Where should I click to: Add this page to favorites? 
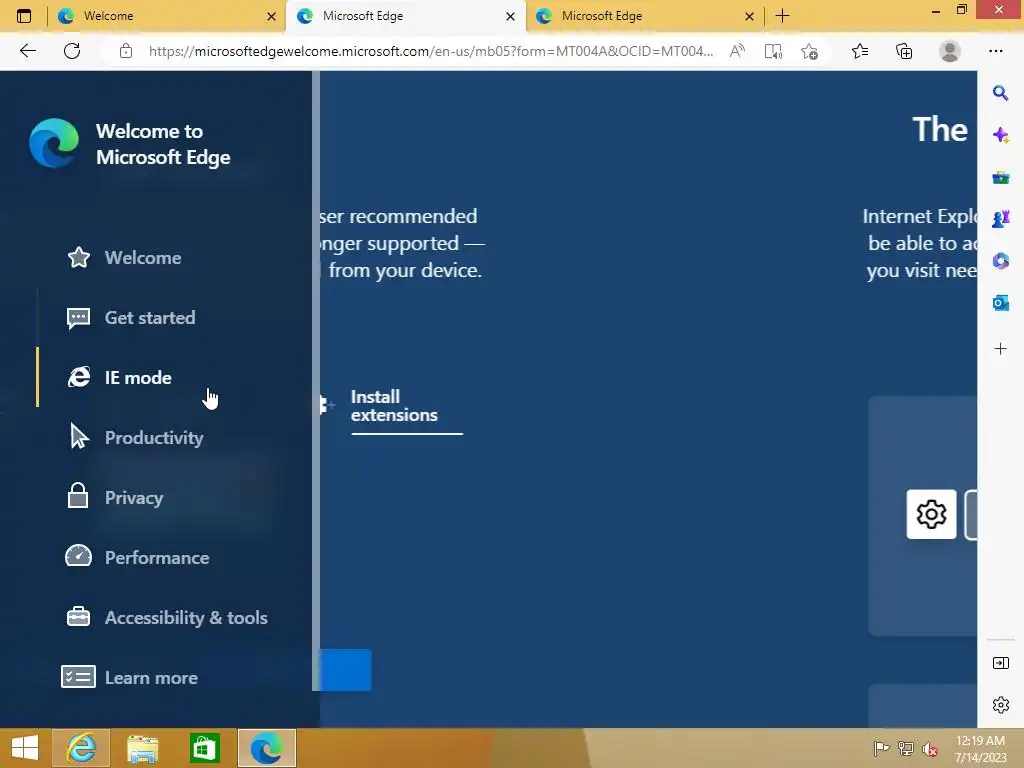coord(810,51)
